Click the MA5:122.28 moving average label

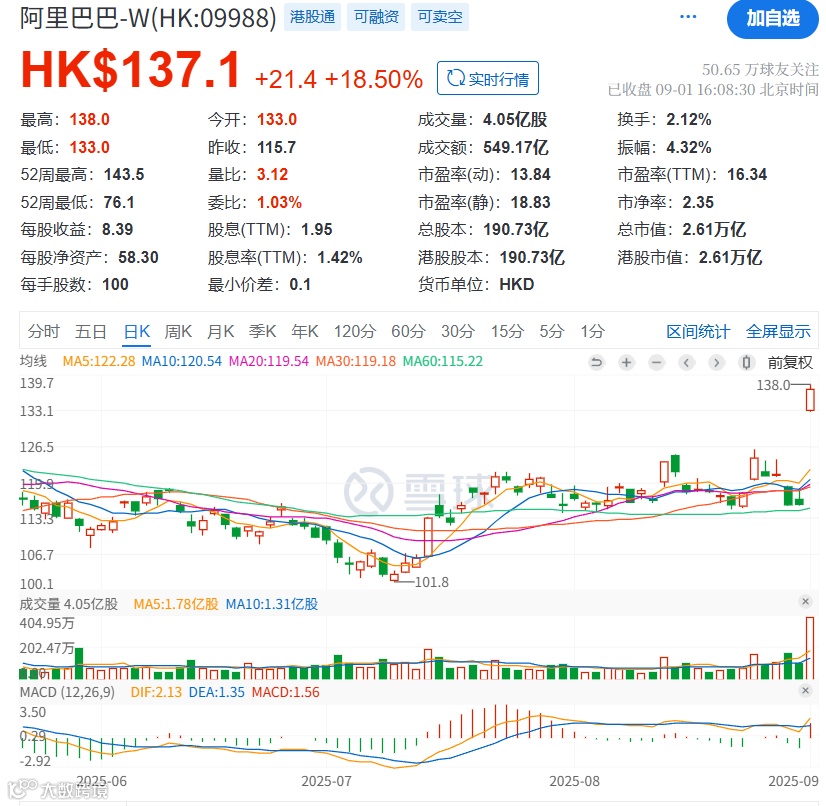pyautogui.click(x=99, y=361)
